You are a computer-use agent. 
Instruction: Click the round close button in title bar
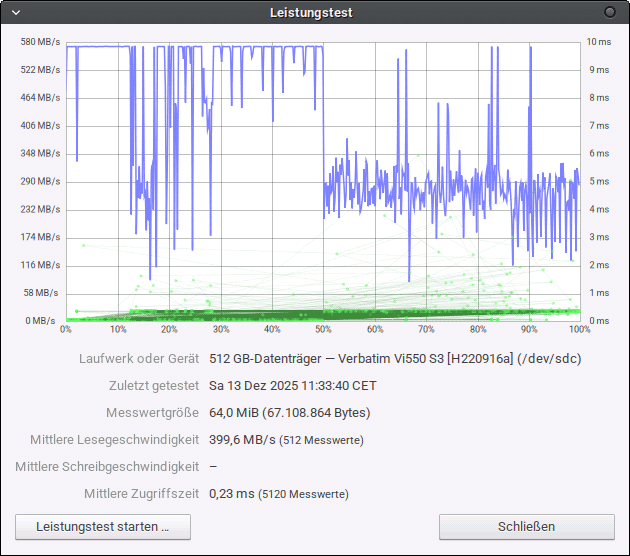pyautogui.click(x=610, y=12)
